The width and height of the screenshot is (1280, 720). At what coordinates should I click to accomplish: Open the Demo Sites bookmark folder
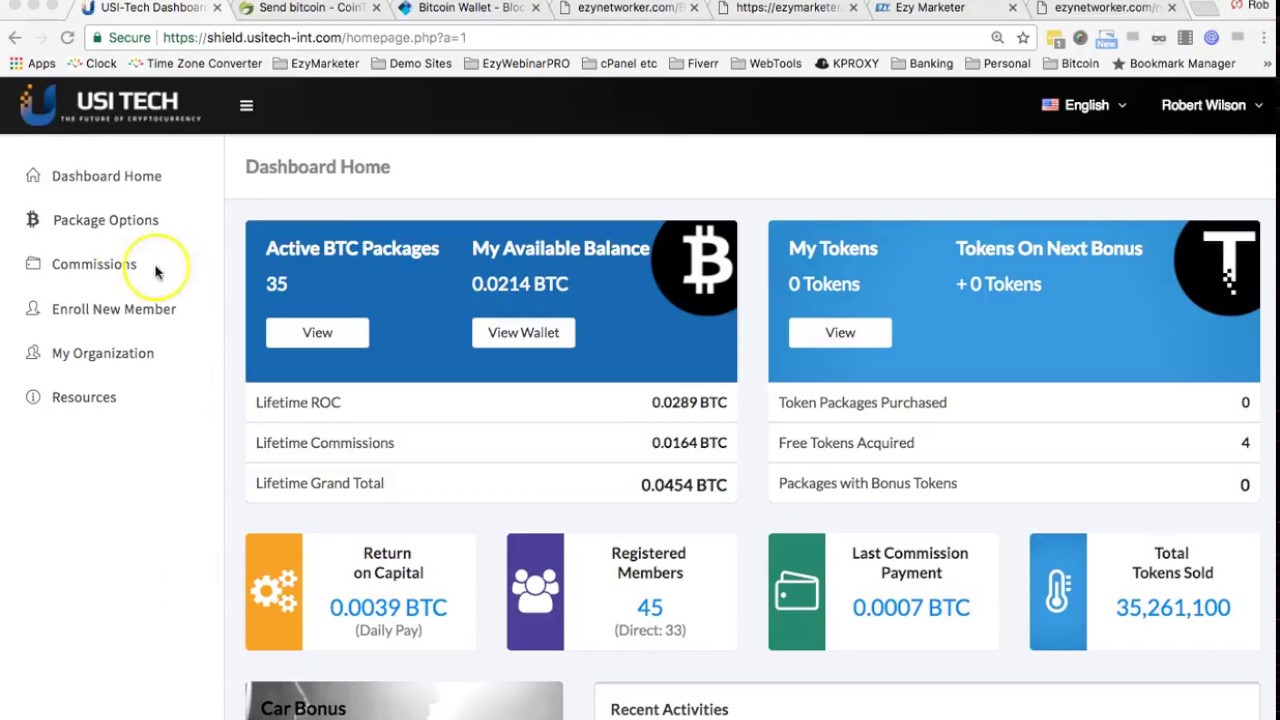click(x=410, y=63)
